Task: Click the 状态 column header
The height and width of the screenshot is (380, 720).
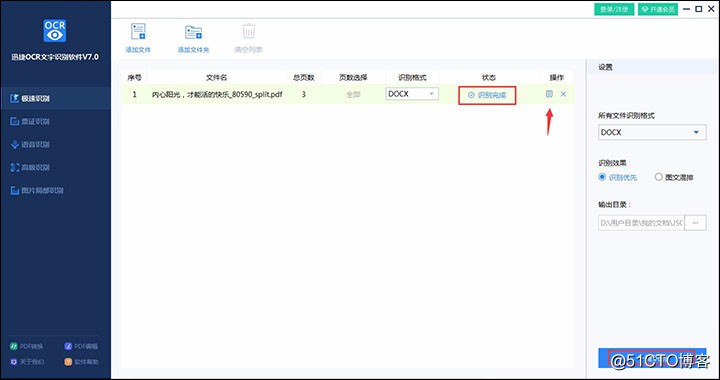Action: (489, 78)
